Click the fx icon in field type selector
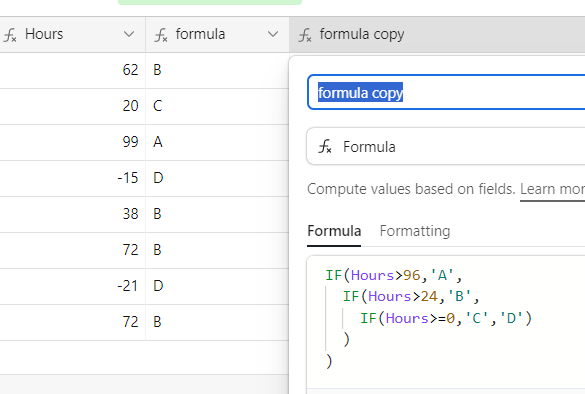Screen dimensions: 585x394 (325, 147)
